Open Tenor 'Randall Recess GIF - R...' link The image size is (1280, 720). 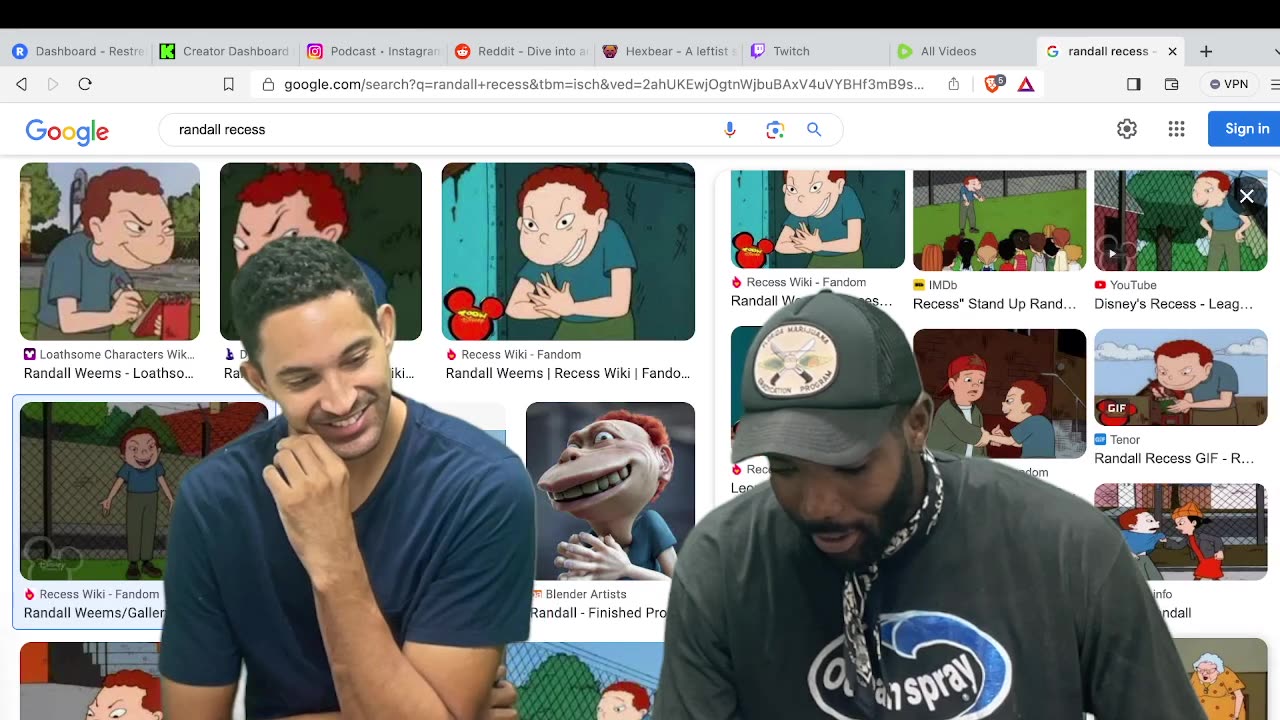pos(1174,458)
